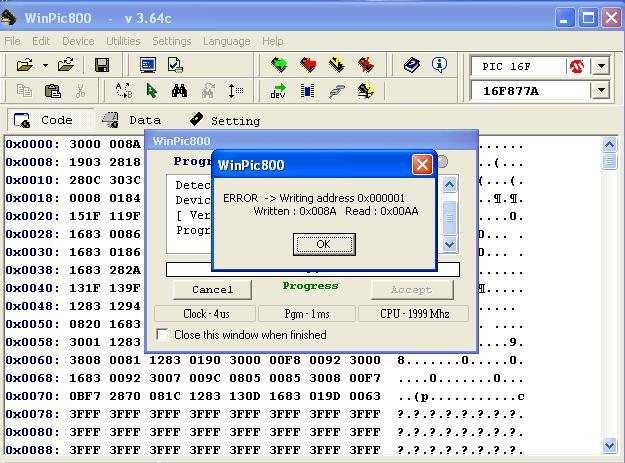Click the CPU - 1999 Mhz button
The image size is (625, 463).
(414, 314)
